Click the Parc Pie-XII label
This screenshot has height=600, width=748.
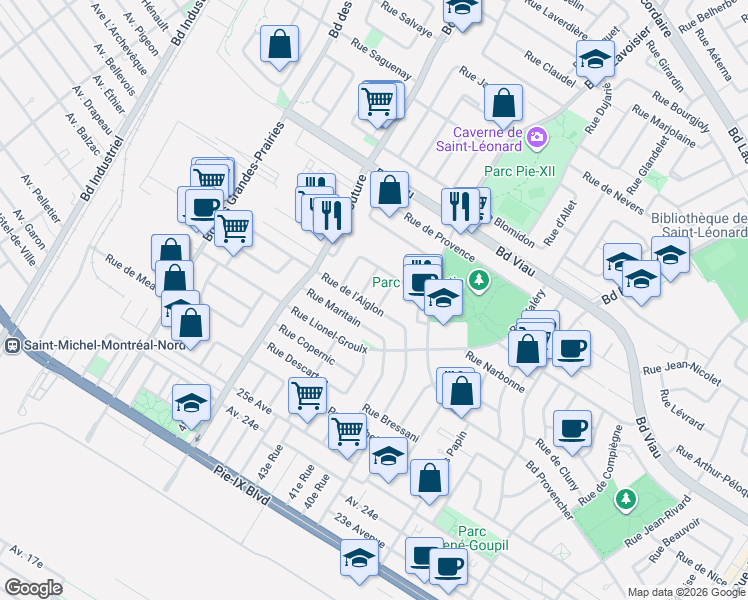pos(519,171)
